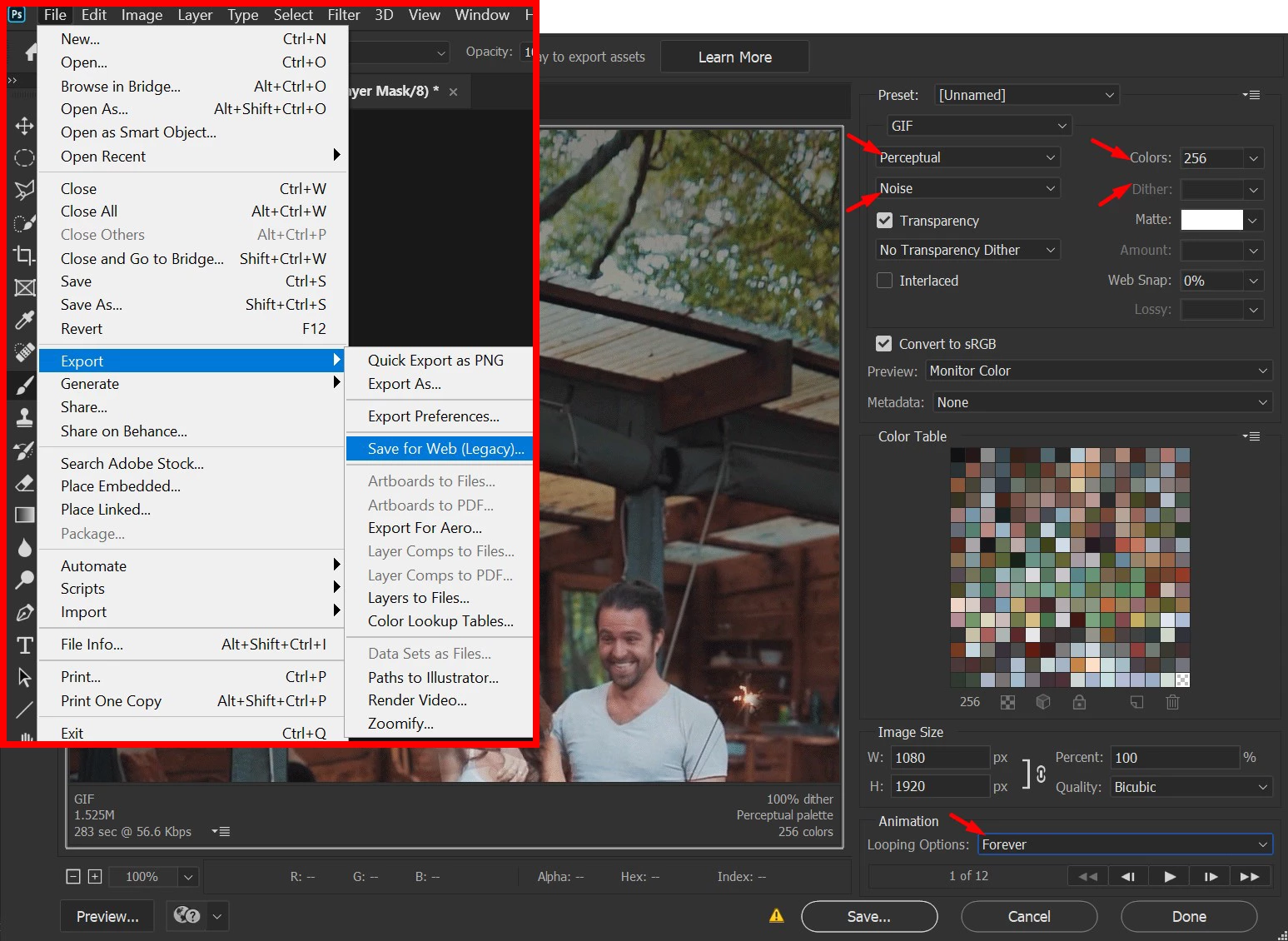Click the lock color icon under table
This screenshot has height=941, width=1288.
click(x=1079, y=702)
